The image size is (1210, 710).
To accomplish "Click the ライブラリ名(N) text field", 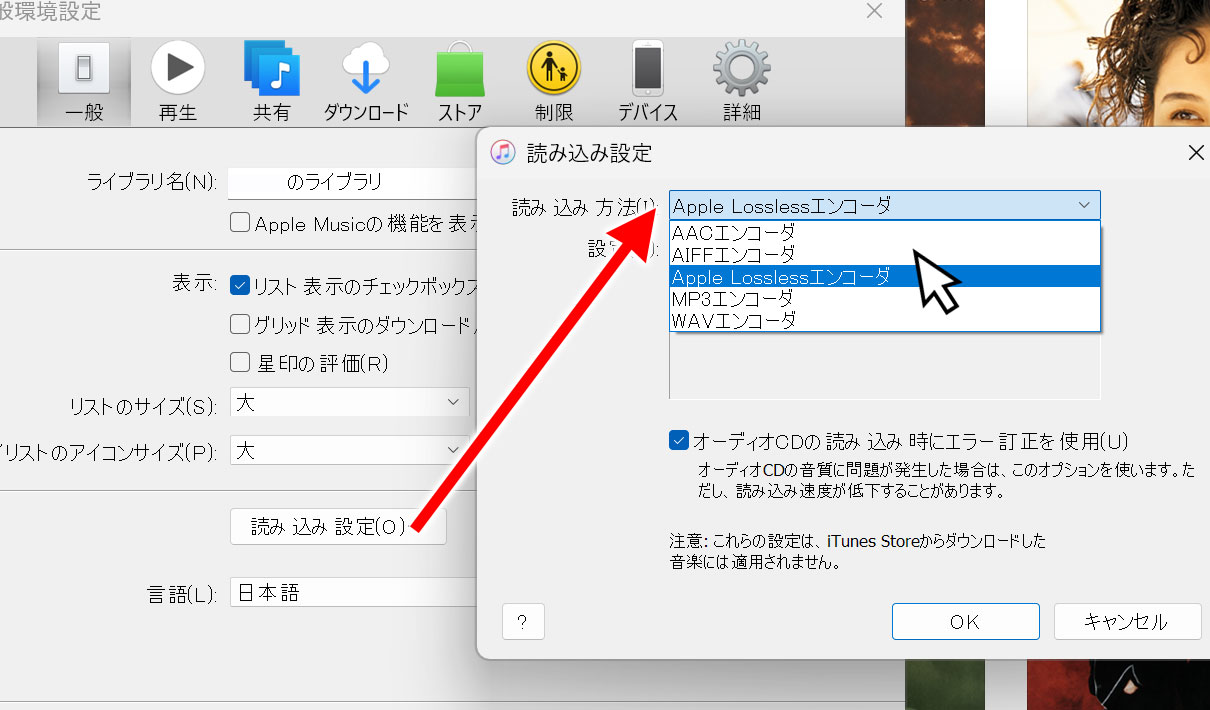I will point(353,182).
